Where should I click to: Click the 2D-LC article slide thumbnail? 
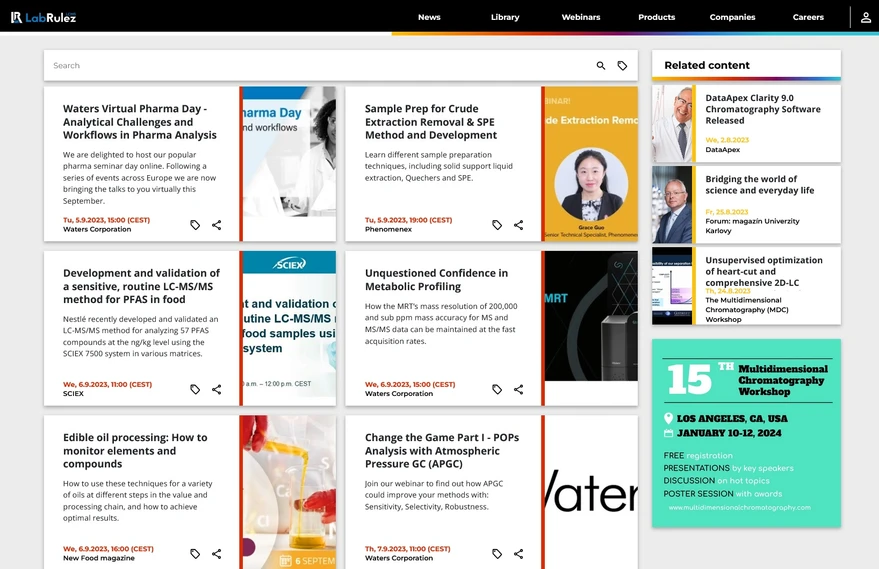coord(672,286)
